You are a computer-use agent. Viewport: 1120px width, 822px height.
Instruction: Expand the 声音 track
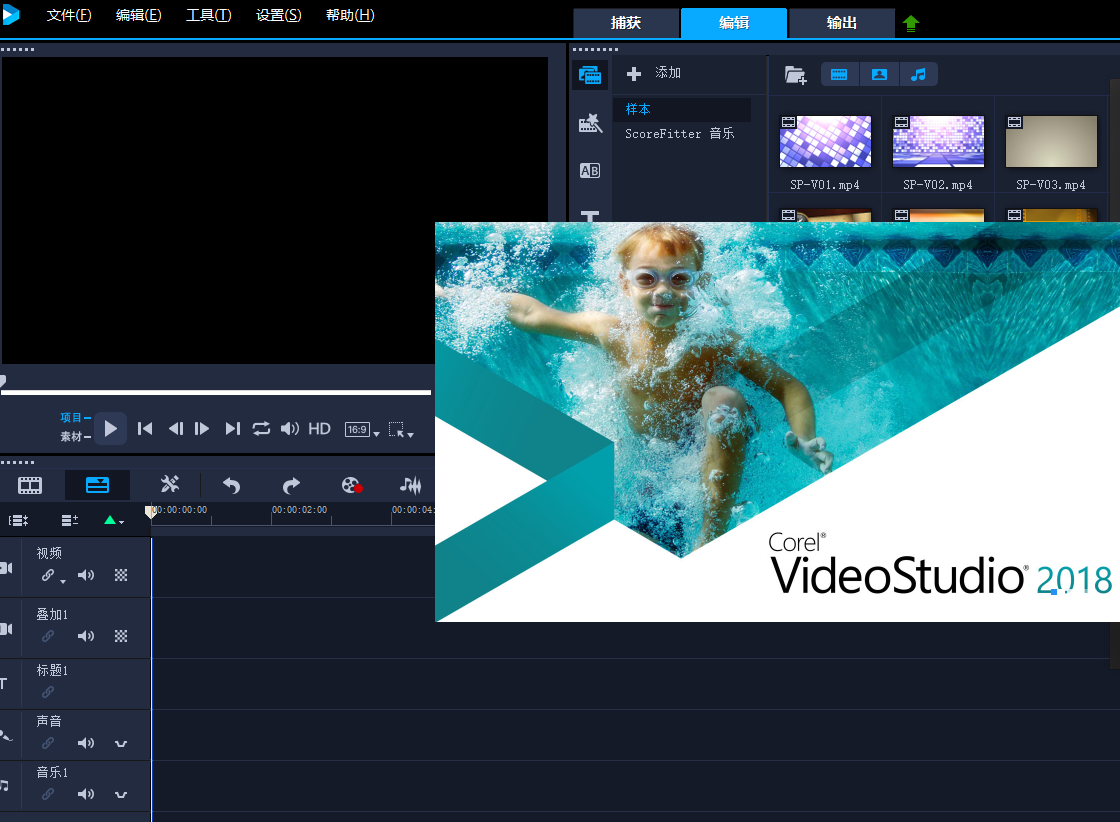click(121, 743)
